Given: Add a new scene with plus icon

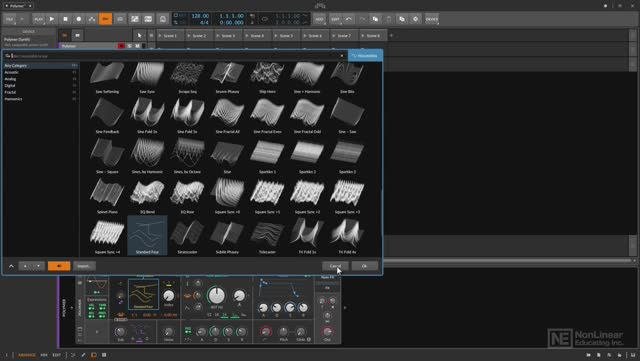Looking at the screenshot, I should (391, 36).
